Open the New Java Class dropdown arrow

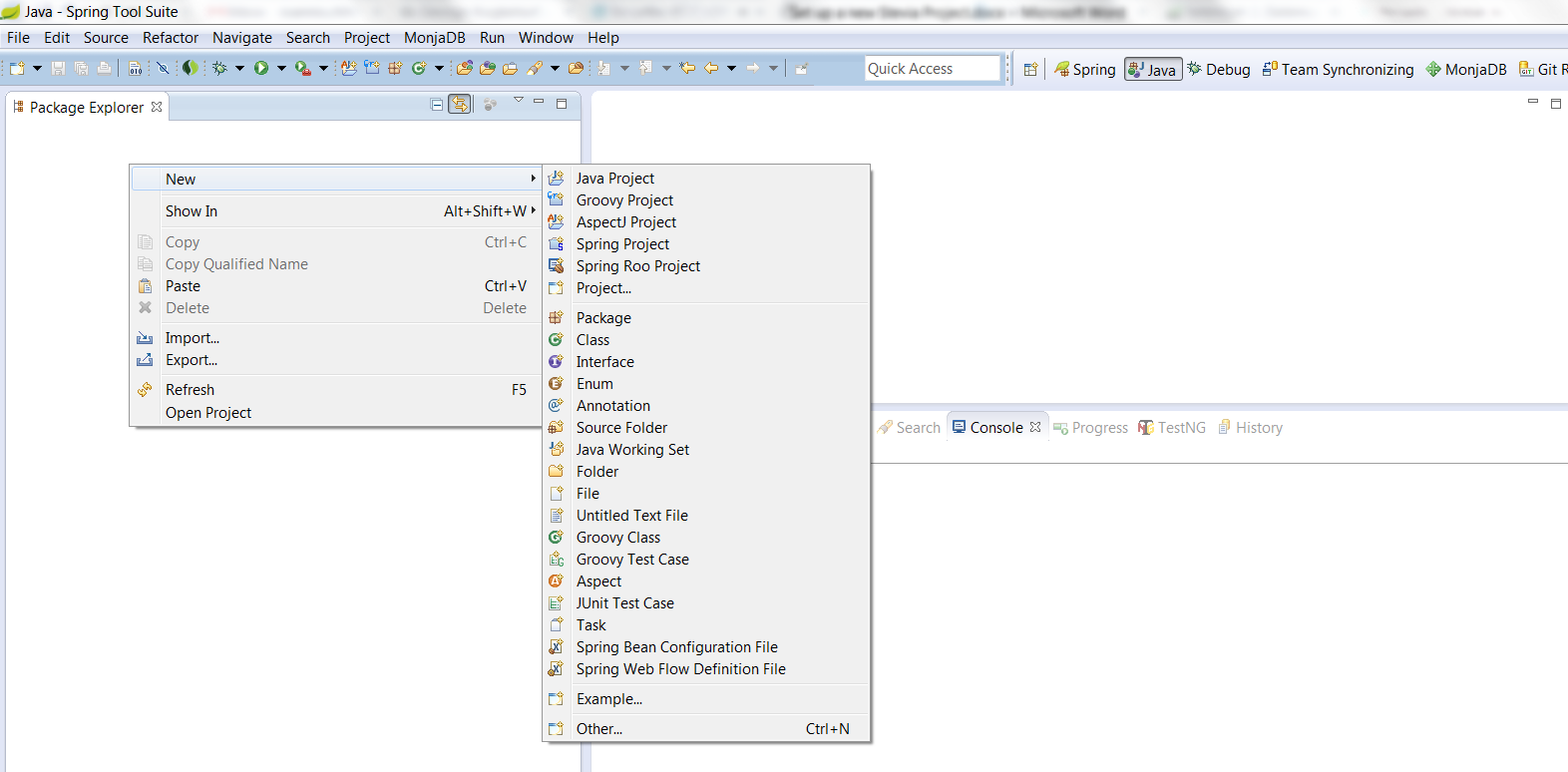440,68
